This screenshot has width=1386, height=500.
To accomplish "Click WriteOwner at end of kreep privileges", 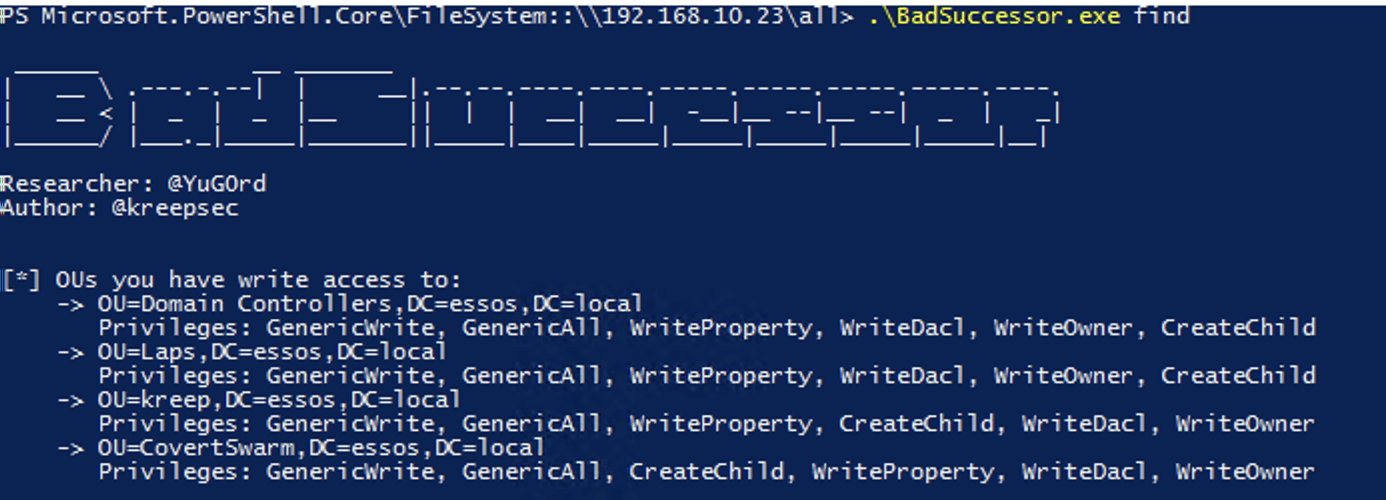I will coord(1245,423).
